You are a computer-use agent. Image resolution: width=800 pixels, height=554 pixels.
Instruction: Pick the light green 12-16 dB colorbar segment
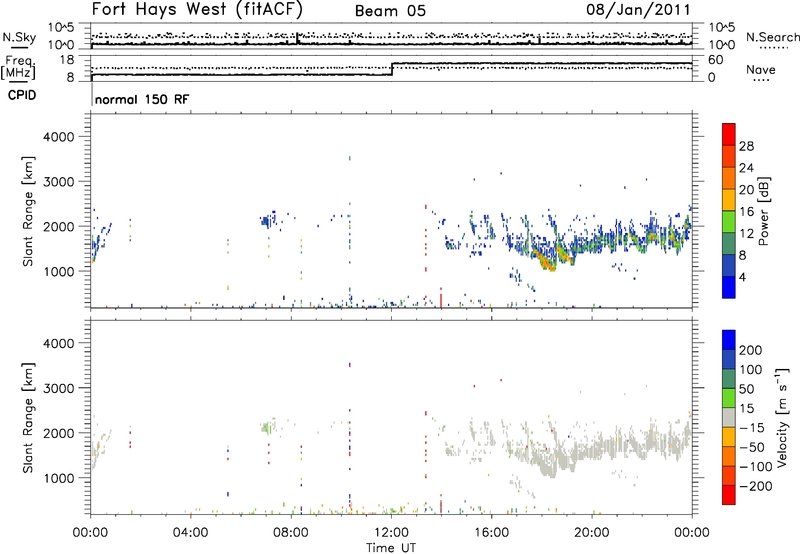pos(729,222)
